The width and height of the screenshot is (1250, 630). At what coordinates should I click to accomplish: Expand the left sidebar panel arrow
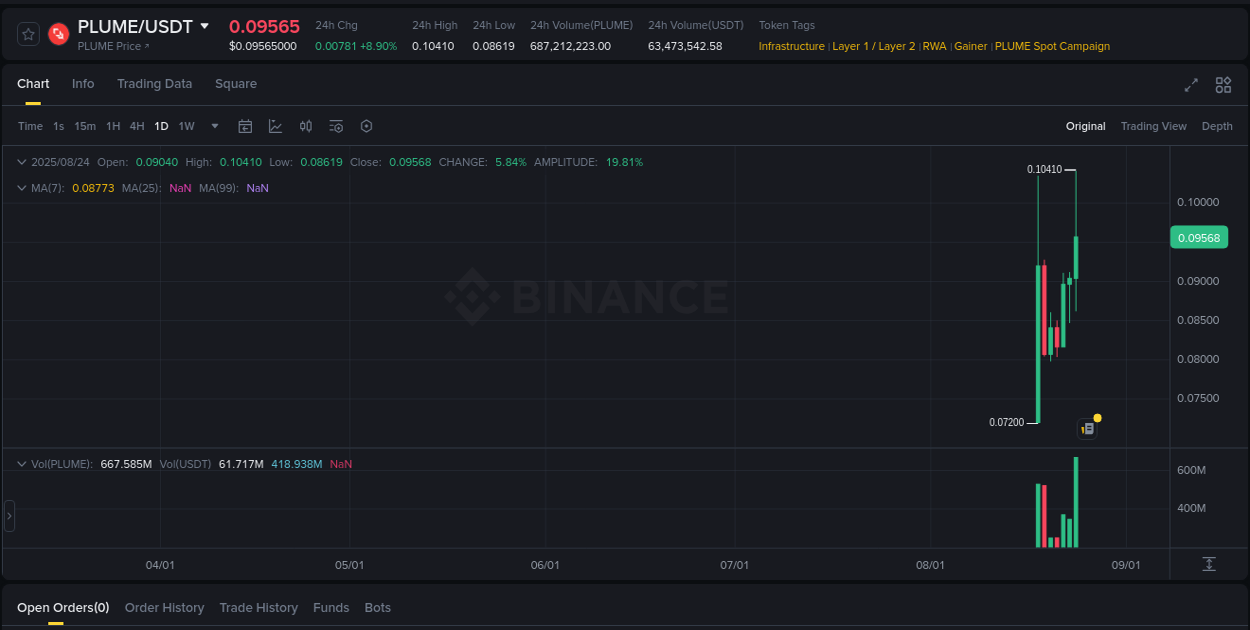coord(8,515)
